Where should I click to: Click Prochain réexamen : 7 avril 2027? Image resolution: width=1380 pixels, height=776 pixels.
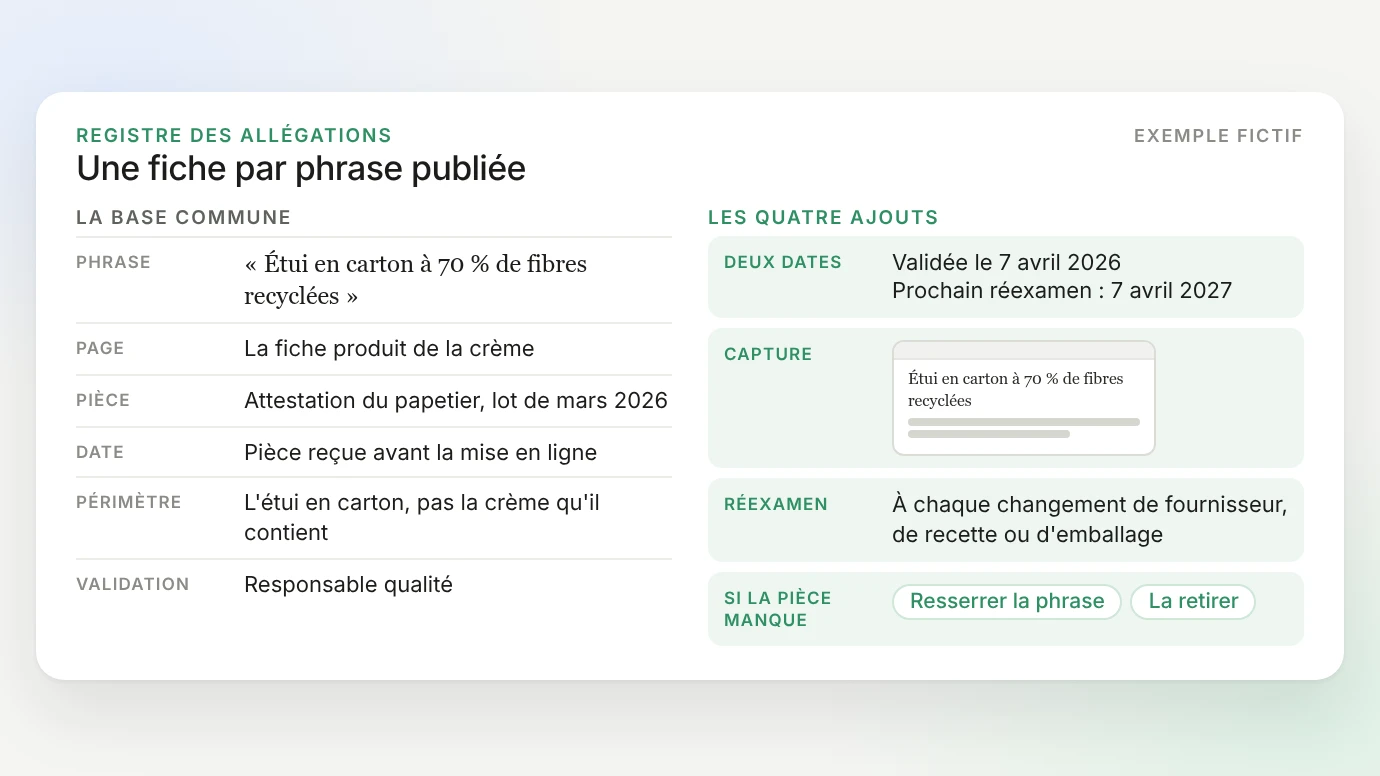click(1062, 291)
